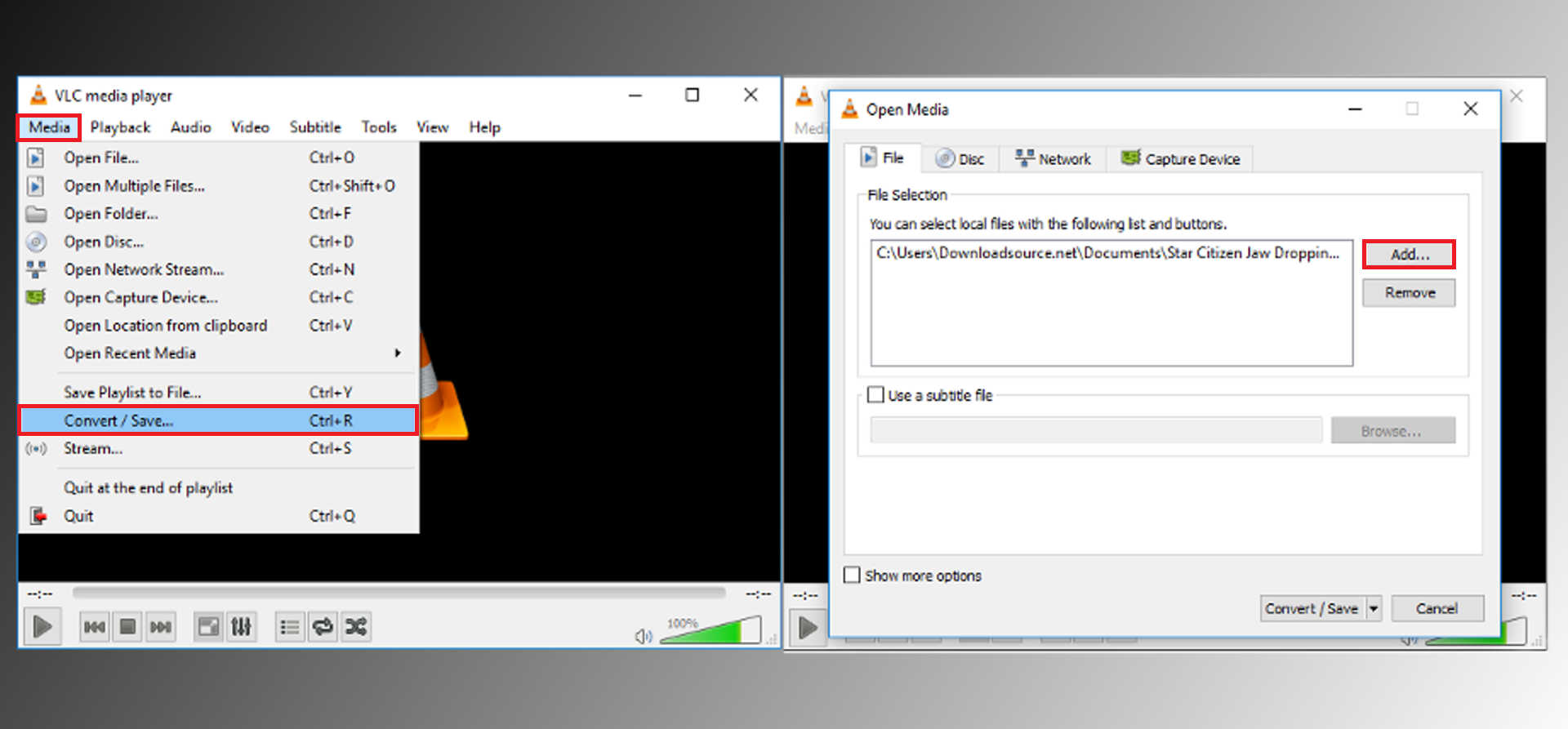Open extended settings equalizer icon
Screen dimensions: 1568x729
pos(242,627)
